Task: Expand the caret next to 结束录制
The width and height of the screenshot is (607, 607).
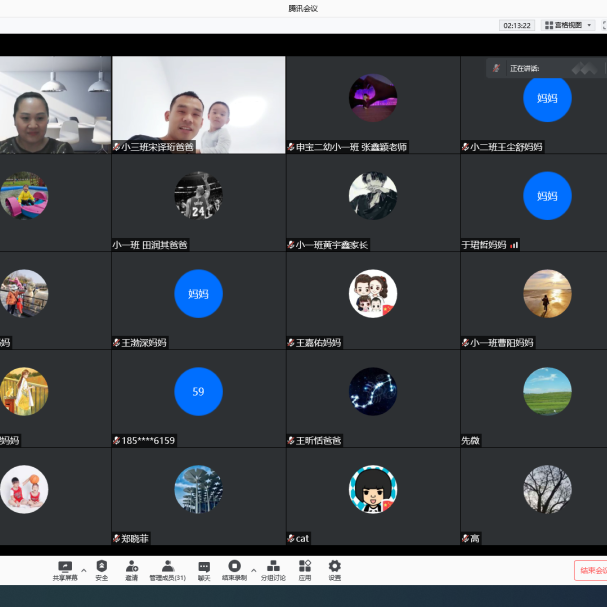Action: pyautogui.click(x=254, y=570)
